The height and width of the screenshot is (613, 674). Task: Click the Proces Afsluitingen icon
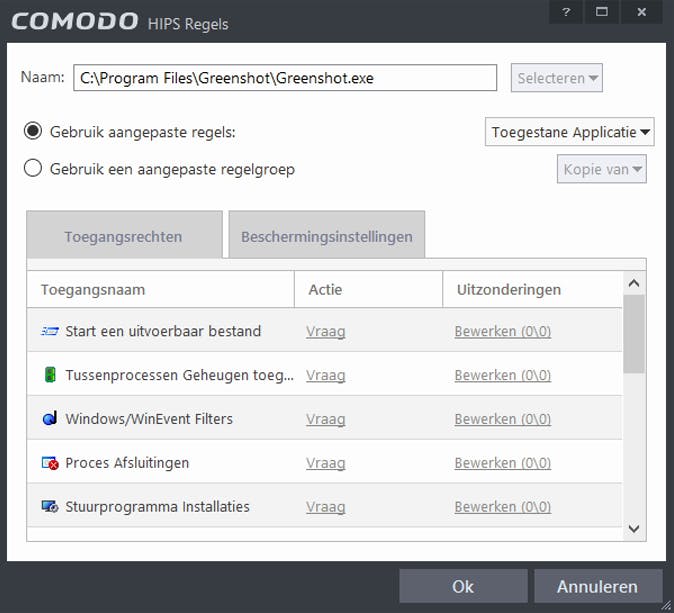[x=50, y=463]
